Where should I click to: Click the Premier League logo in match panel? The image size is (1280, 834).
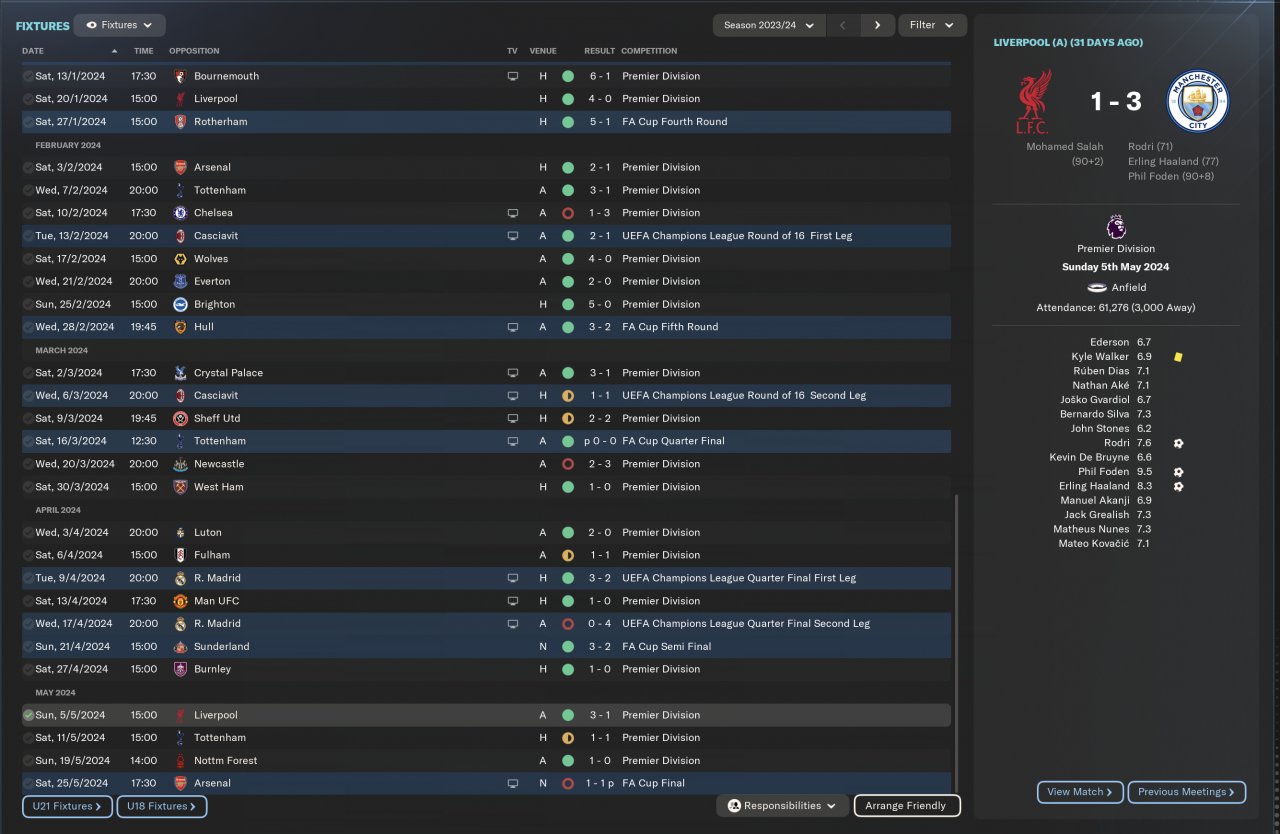point(1116,226)
